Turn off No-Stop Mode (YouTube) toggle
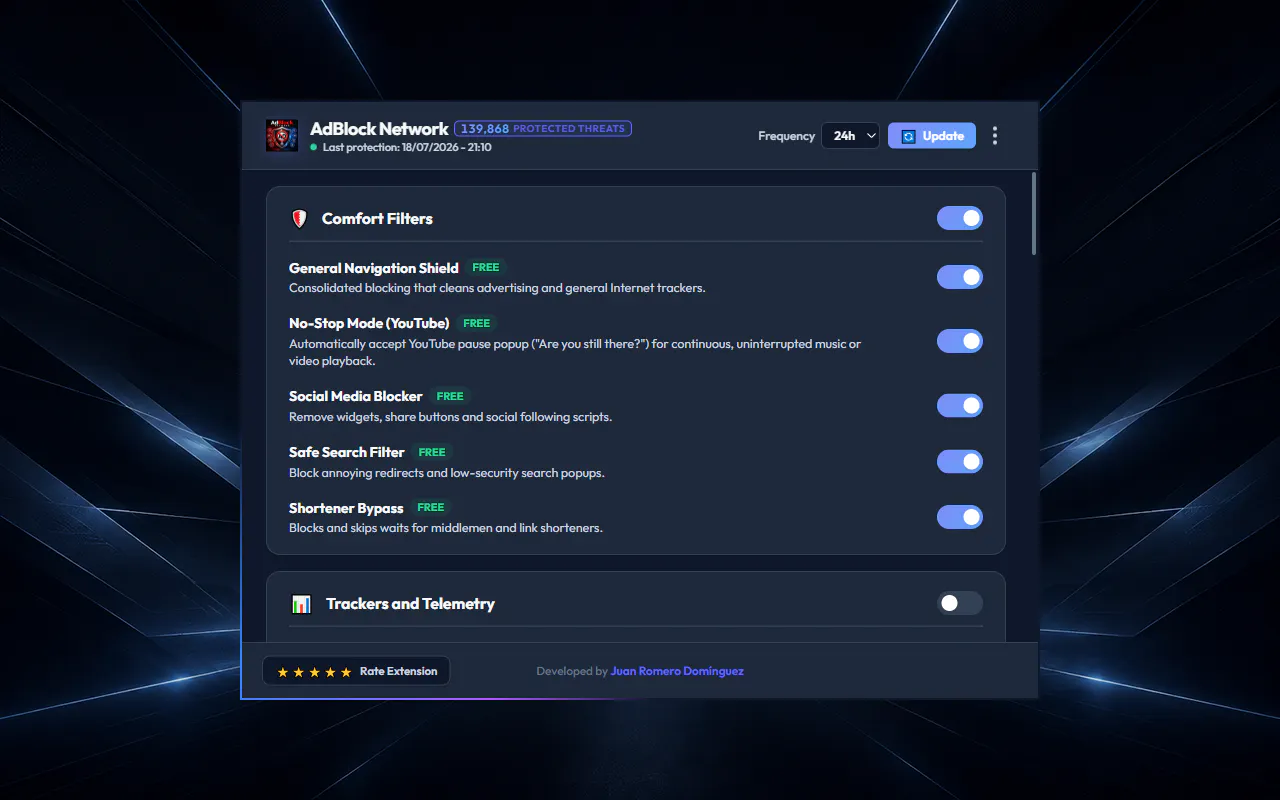 [960, 341]
